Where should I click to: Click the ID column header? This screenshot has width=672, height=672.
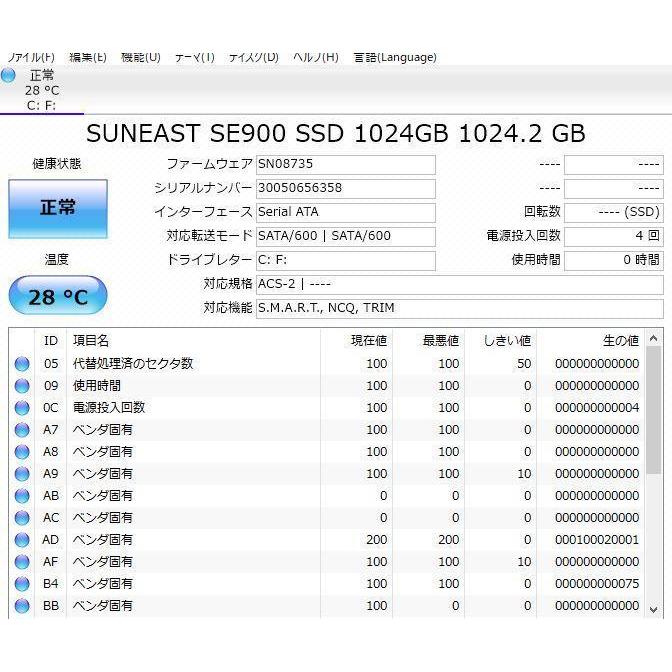[51, 341]
